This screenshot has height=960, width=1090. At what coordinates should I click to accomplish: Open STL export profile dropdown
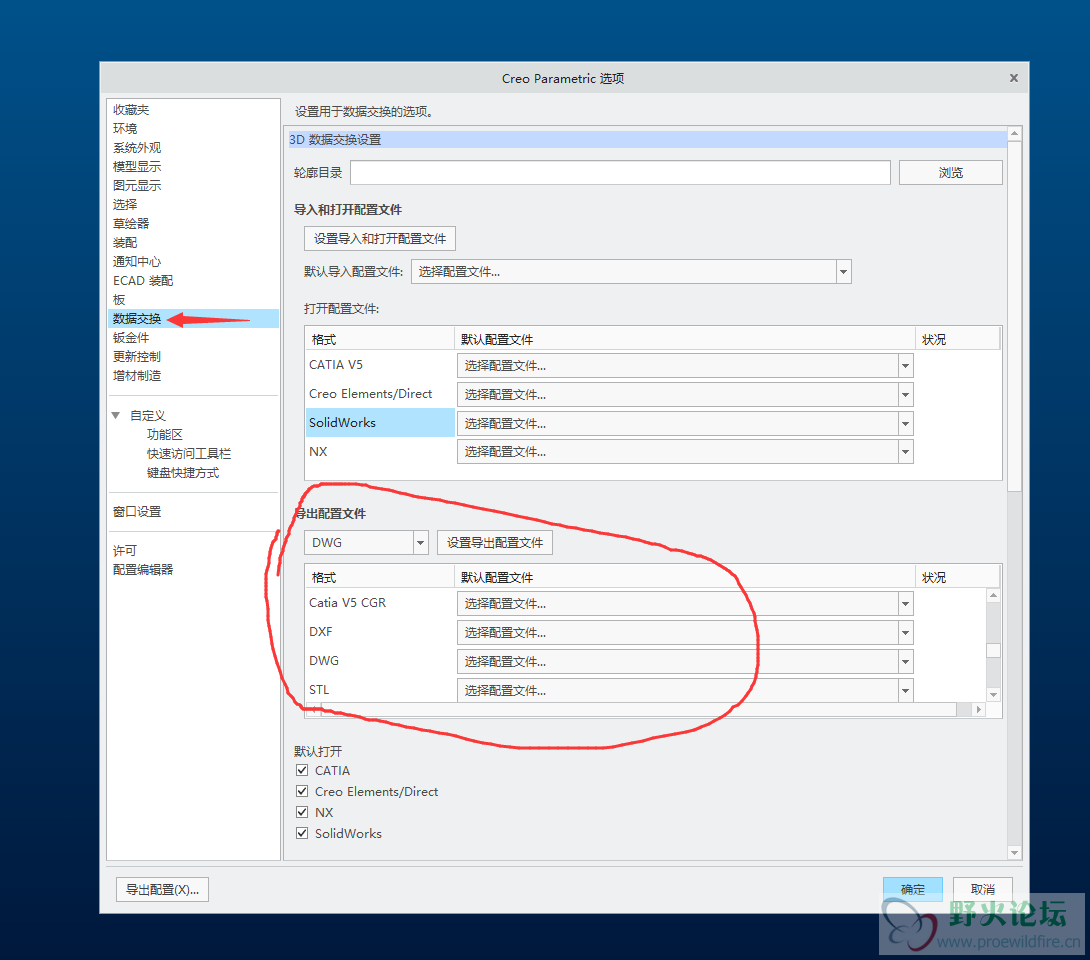[x=905, y=690]
